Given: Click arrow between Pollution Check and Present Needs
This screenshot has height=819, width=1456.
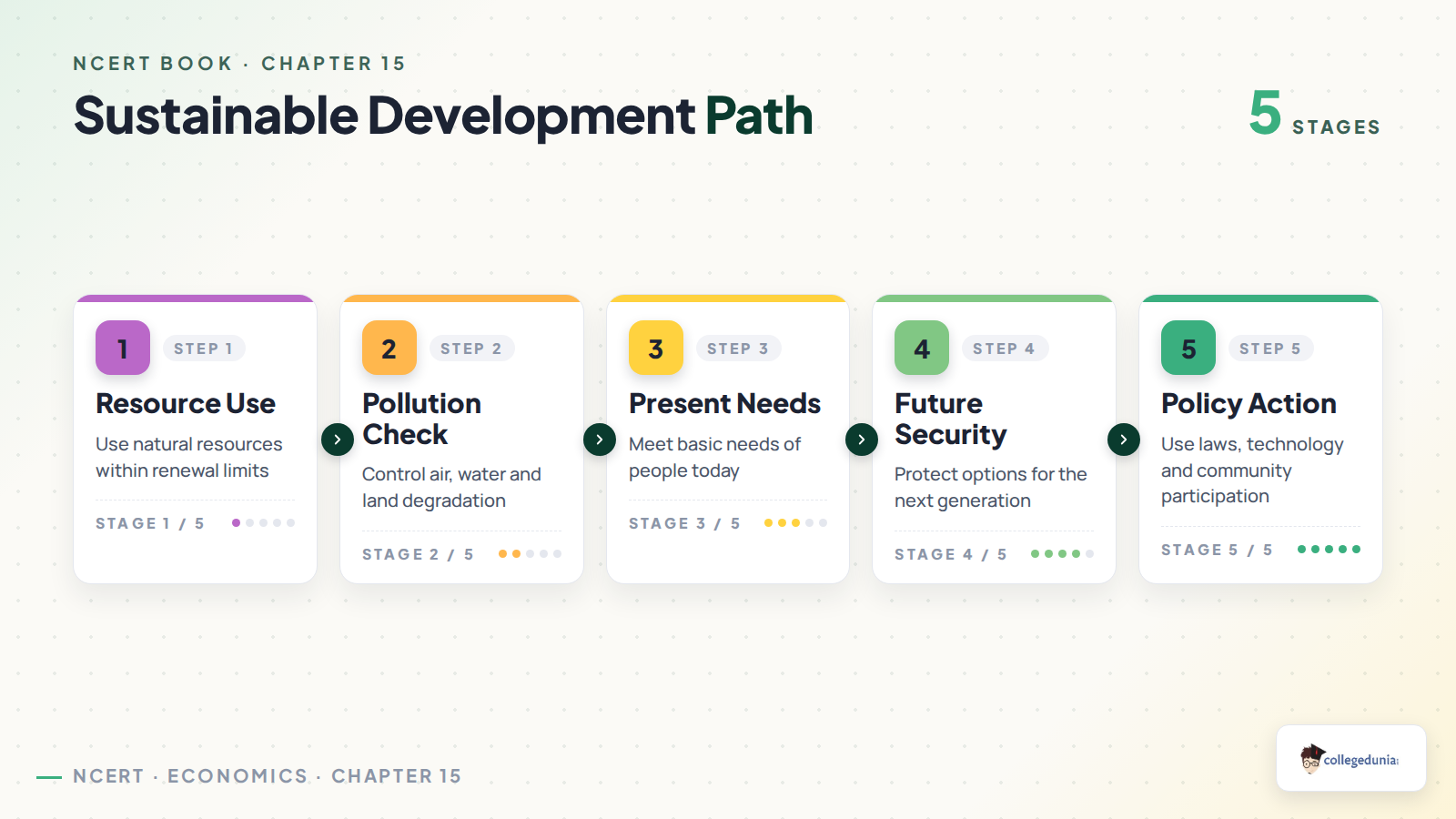Looking at the screenshot, I should 600,440.
